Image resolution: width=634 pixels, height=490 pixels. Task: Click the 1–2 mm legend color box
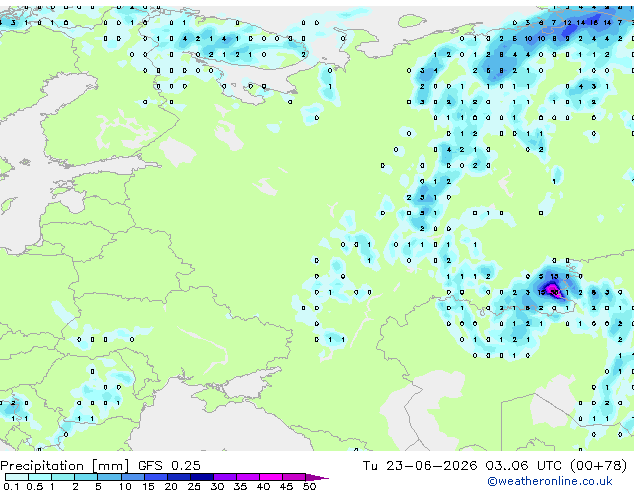pos(63,477)
